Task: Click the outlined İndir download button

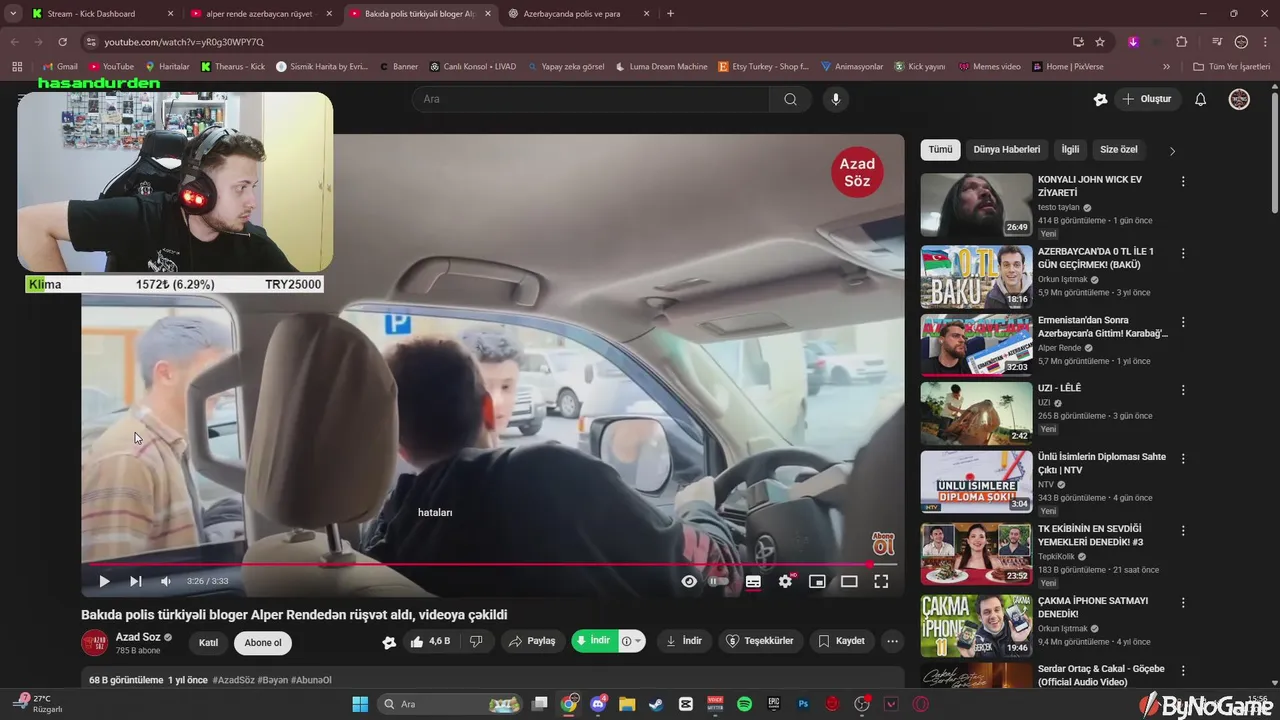Action: pos(684,641)
